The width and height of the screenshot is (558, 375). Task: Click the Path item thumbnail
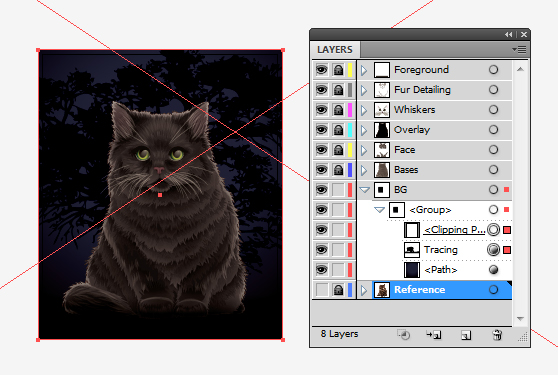412,270
